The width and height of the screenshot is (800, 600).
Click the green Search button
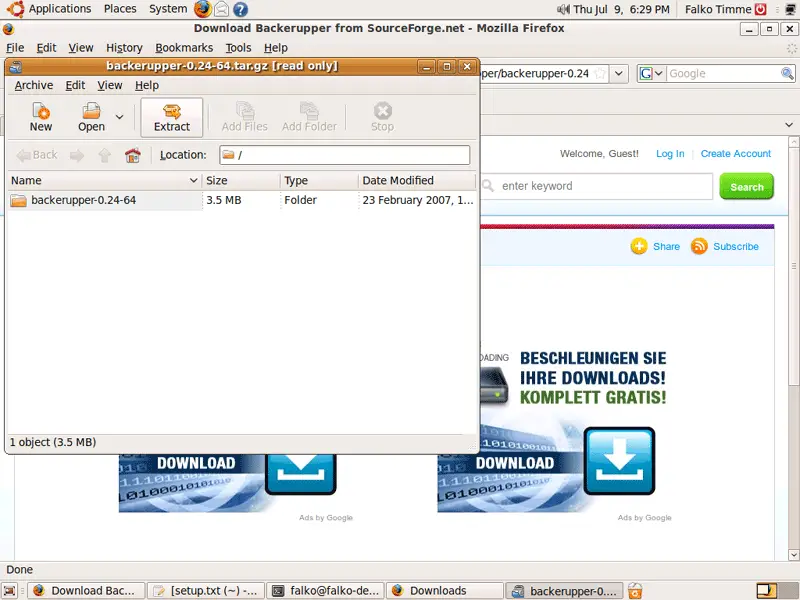click(x=746, y=186)
